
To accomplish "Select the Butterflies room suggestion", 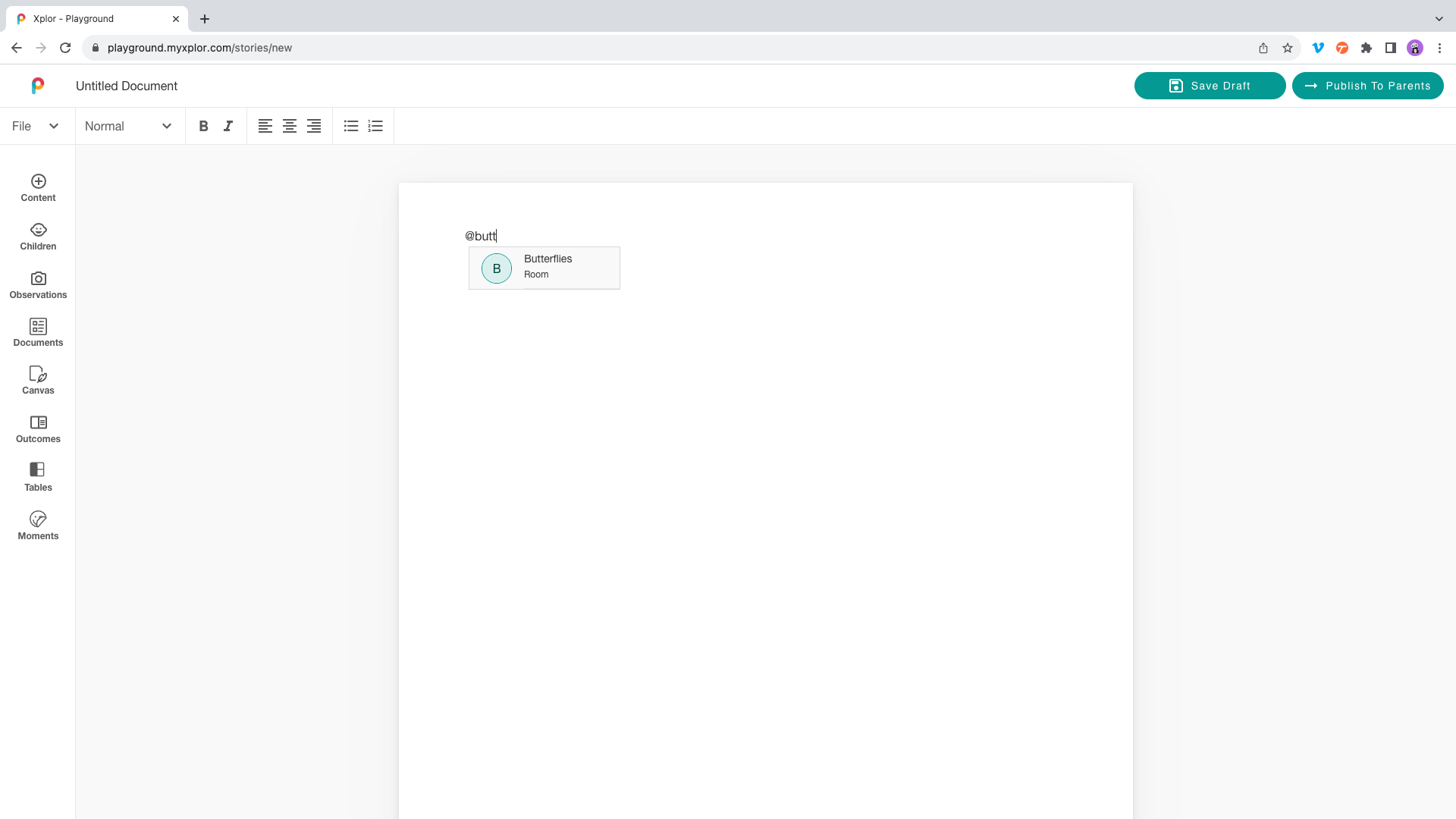I will point(544,268).
